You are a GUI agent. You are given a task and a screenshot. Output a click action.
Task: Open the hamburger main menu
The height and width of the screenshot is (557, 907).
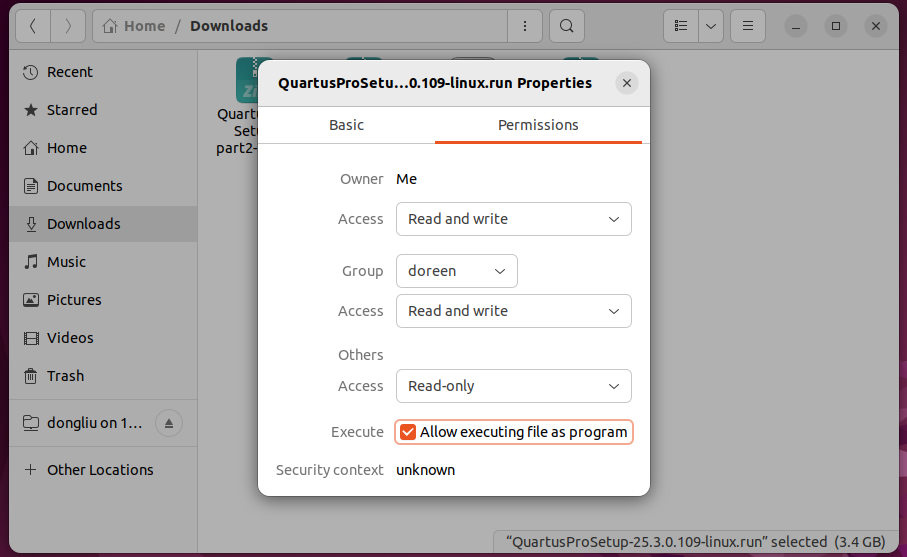(x=748, y=26)
